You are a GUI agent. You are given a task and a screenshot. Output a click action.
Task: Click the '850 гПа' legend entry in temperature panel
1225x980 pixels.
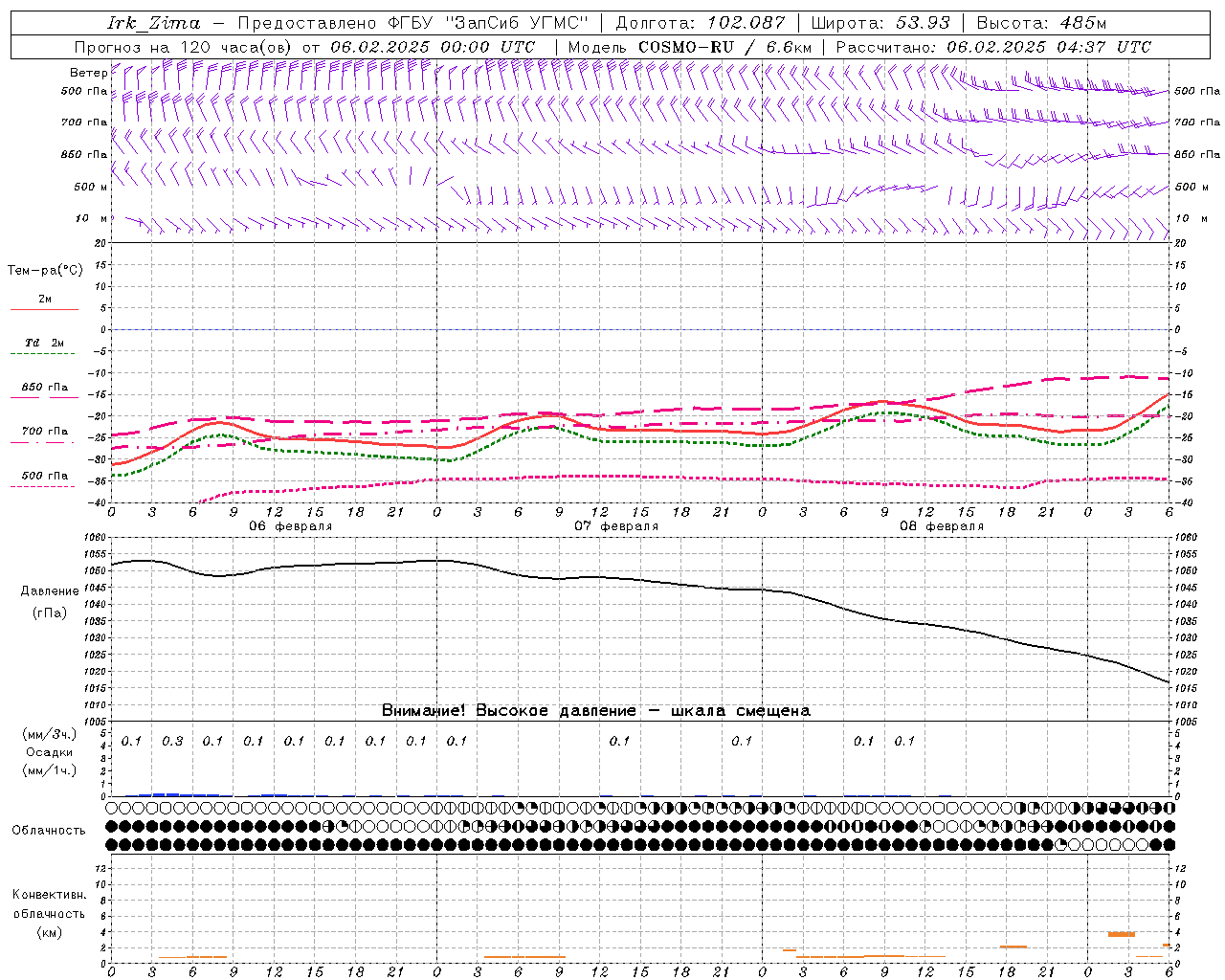point(45,388)
